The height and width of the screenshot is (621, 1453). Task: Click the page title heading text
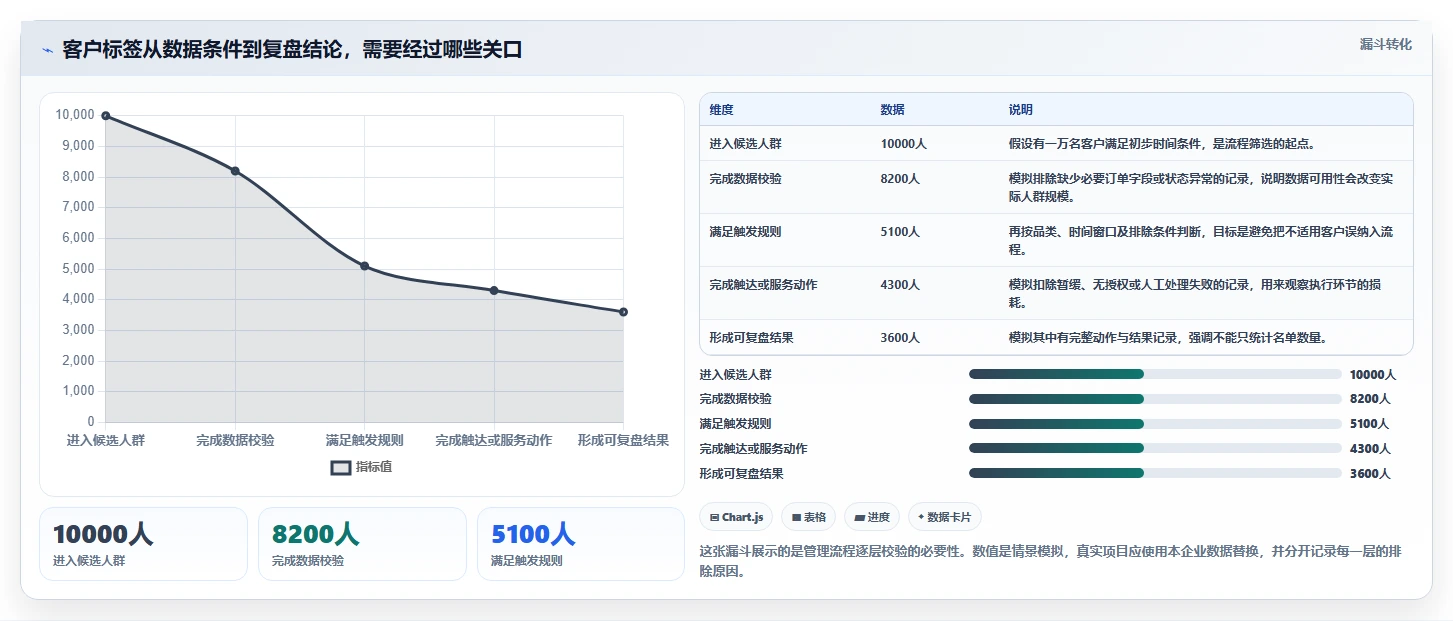tap(292, 50)
